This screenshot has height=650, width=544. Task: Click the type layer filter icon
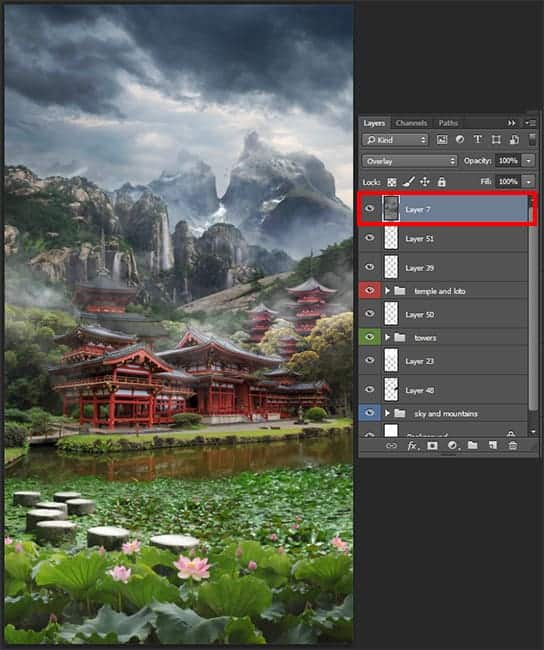[478, 140]
